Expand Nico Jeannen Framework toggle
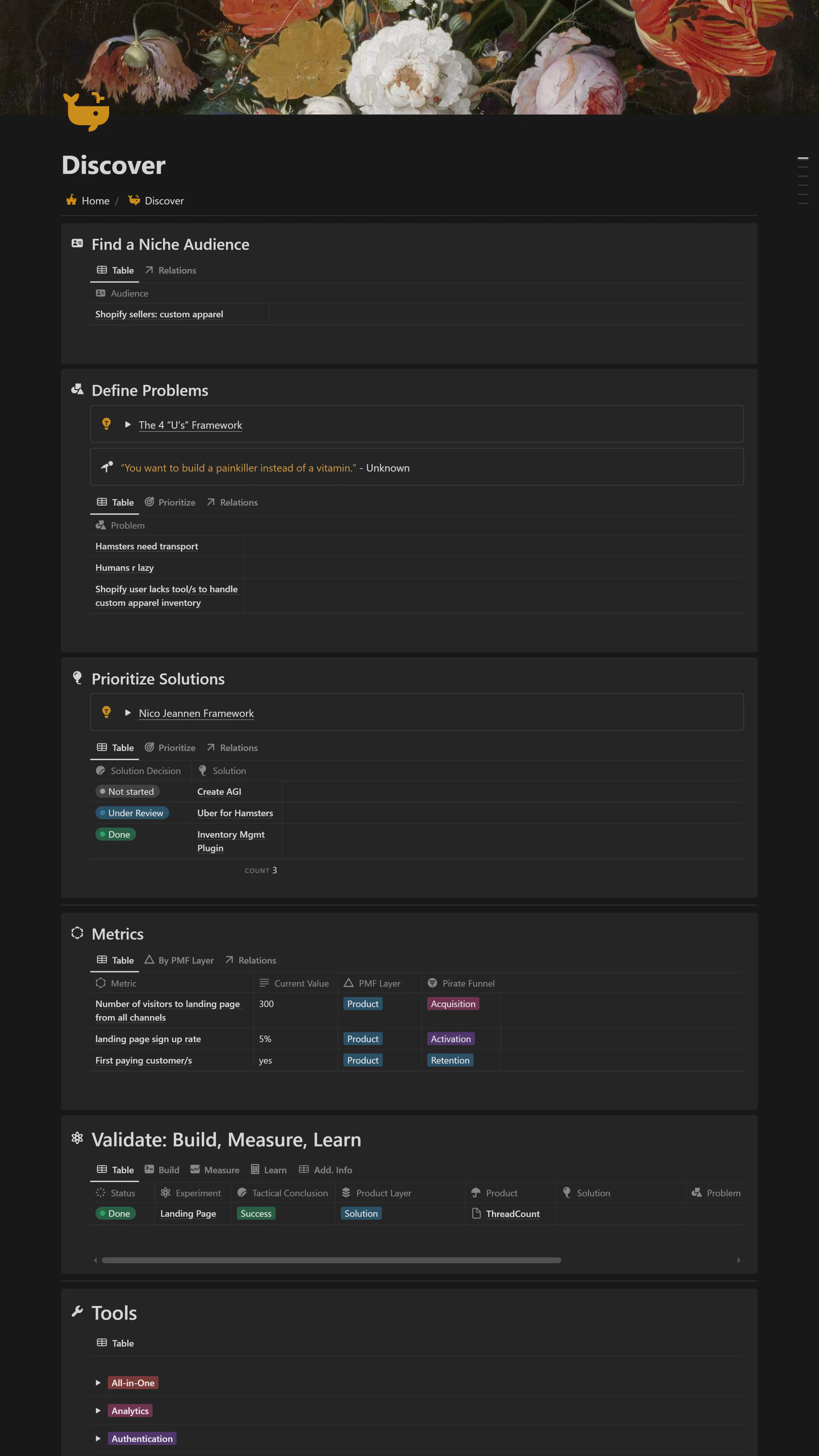Image resolution: width=819 pixels, height=1456 pixels. click(x=128, y=713)
